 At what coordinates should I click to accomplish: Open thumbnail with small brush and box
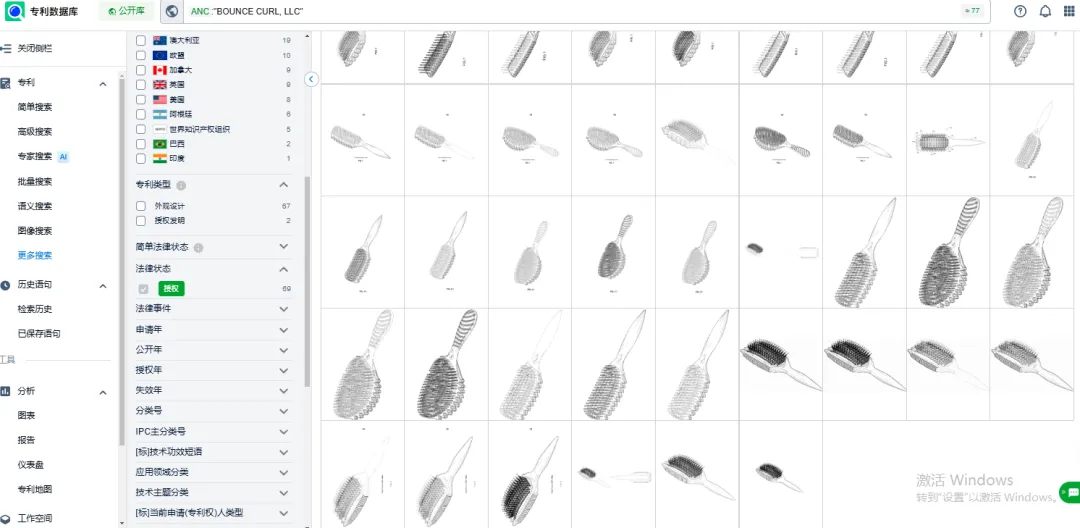[780, 252]
